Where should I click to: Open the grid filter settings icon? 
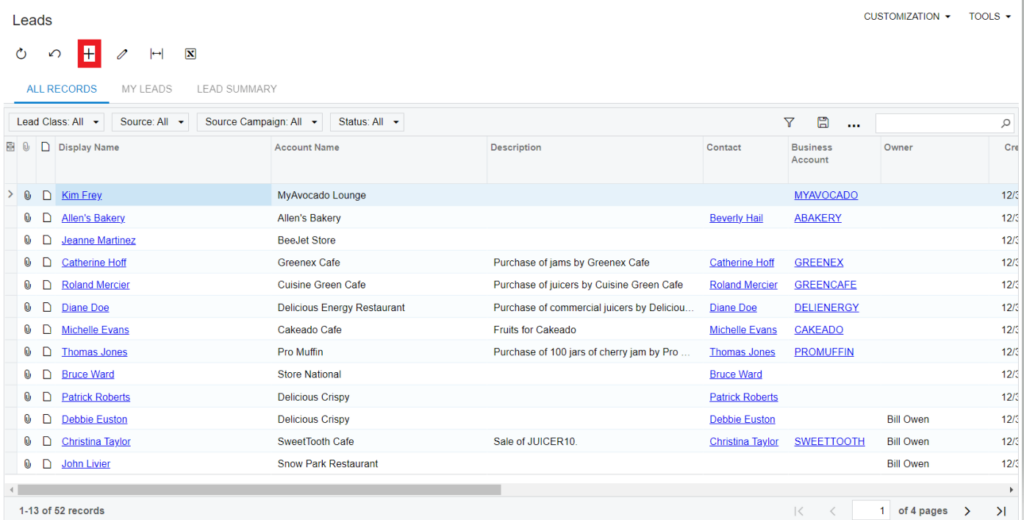(789, 123)
